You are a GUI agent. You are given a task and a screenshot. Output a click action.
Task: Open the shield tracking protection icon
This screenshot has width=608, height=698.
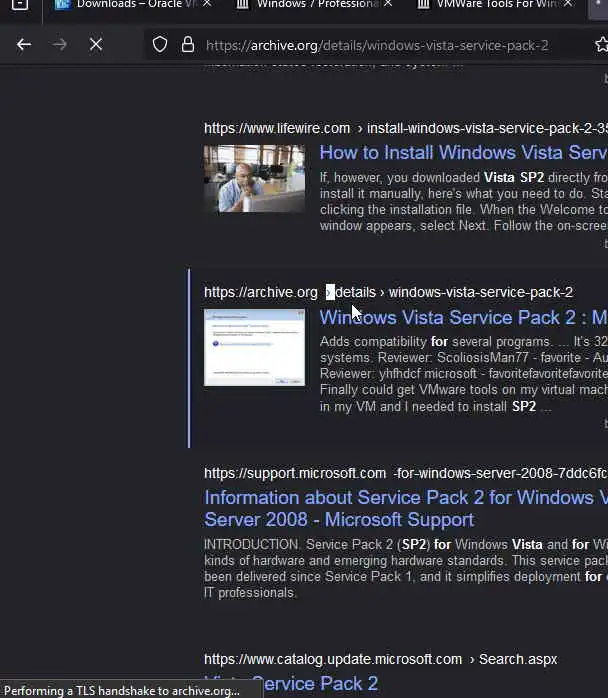coord(160,45)
